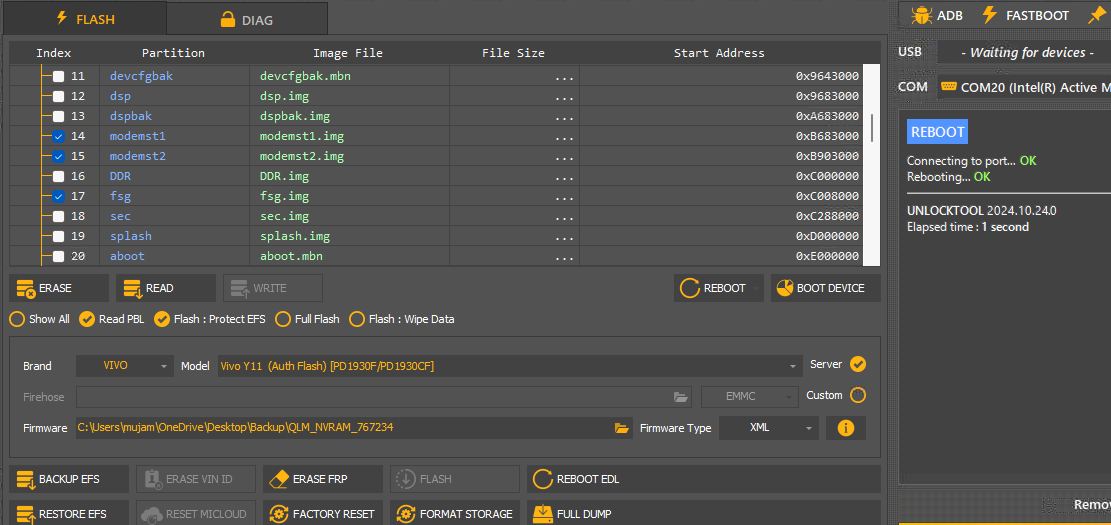Click the FACTORY RESET button
Screen dimensions: 1111x525
321,514
